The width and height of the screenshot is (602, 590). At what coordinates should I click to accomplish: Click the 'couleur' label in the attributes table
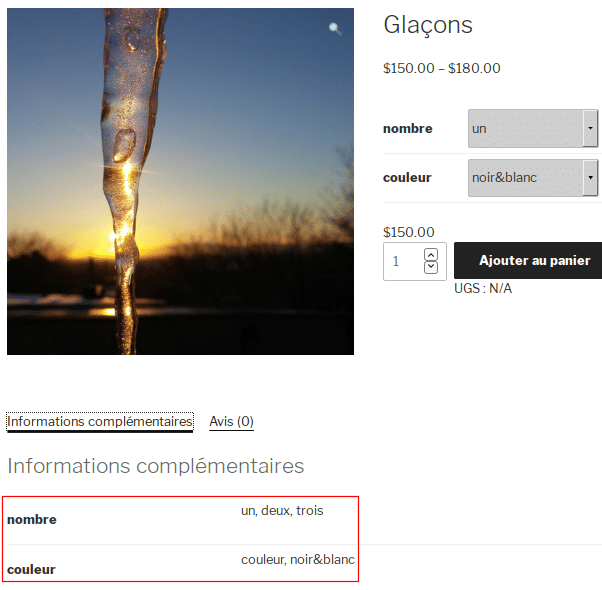click(x=31, y=569)
